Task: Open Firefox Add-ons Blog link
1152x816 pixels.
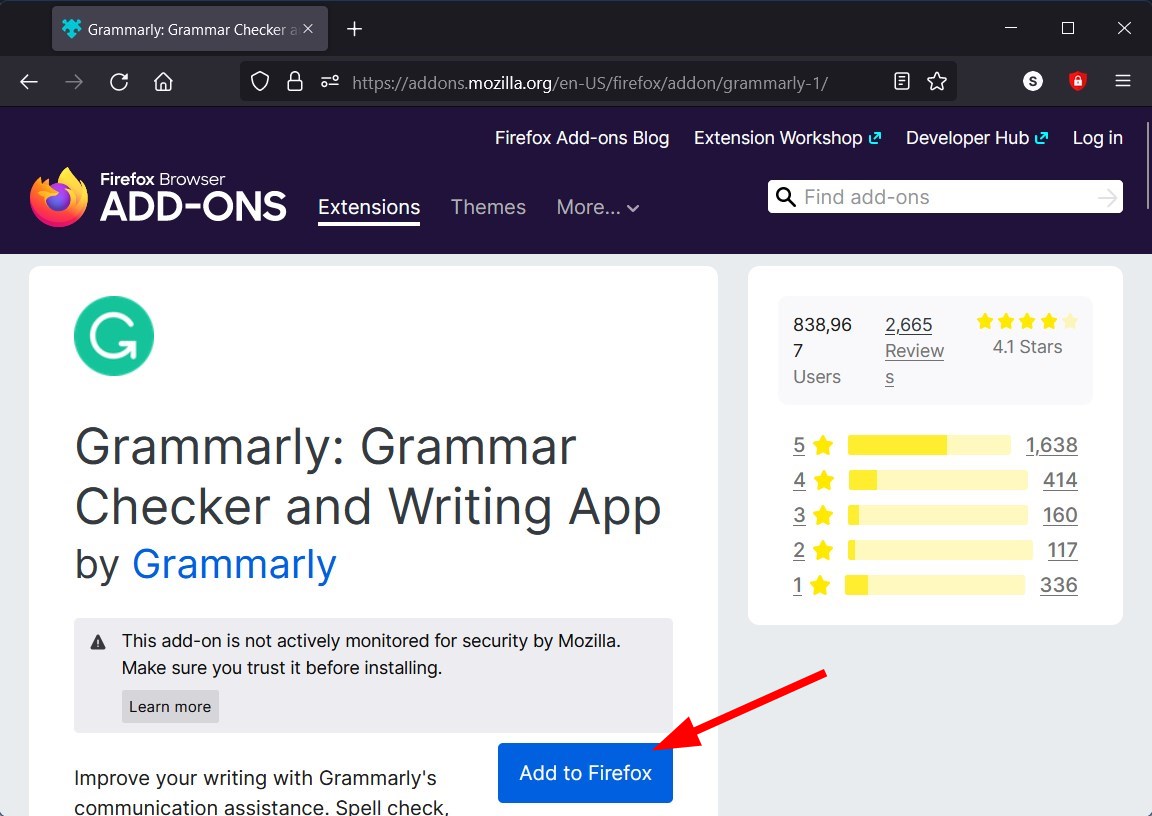Action: pyautogui.click(x=582, y=138)
